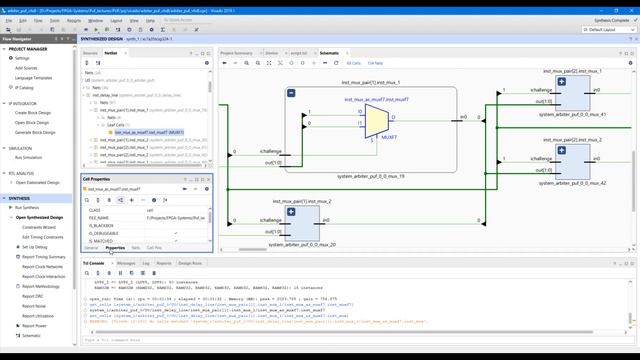This screenshot has width=640, height=360.
Task: Click the Run Synthesis green play toolbar icon
Action: [x=96, y=30]
